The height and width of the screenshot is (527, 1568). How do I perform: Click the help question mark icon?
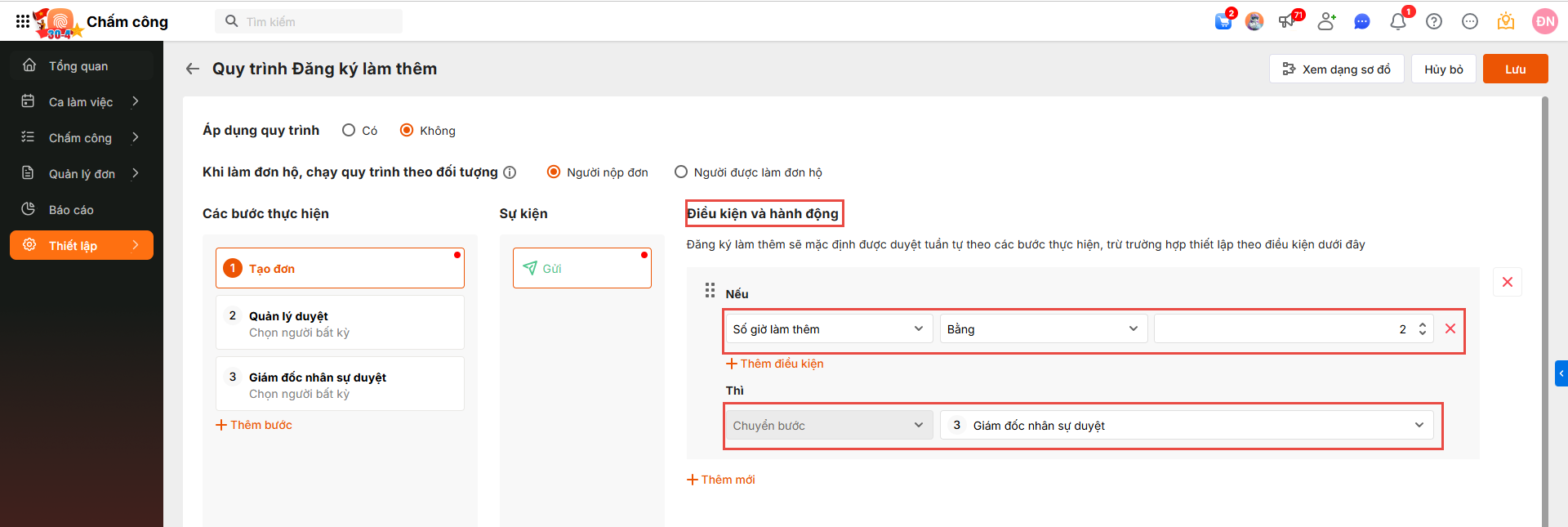(1434, 21)
